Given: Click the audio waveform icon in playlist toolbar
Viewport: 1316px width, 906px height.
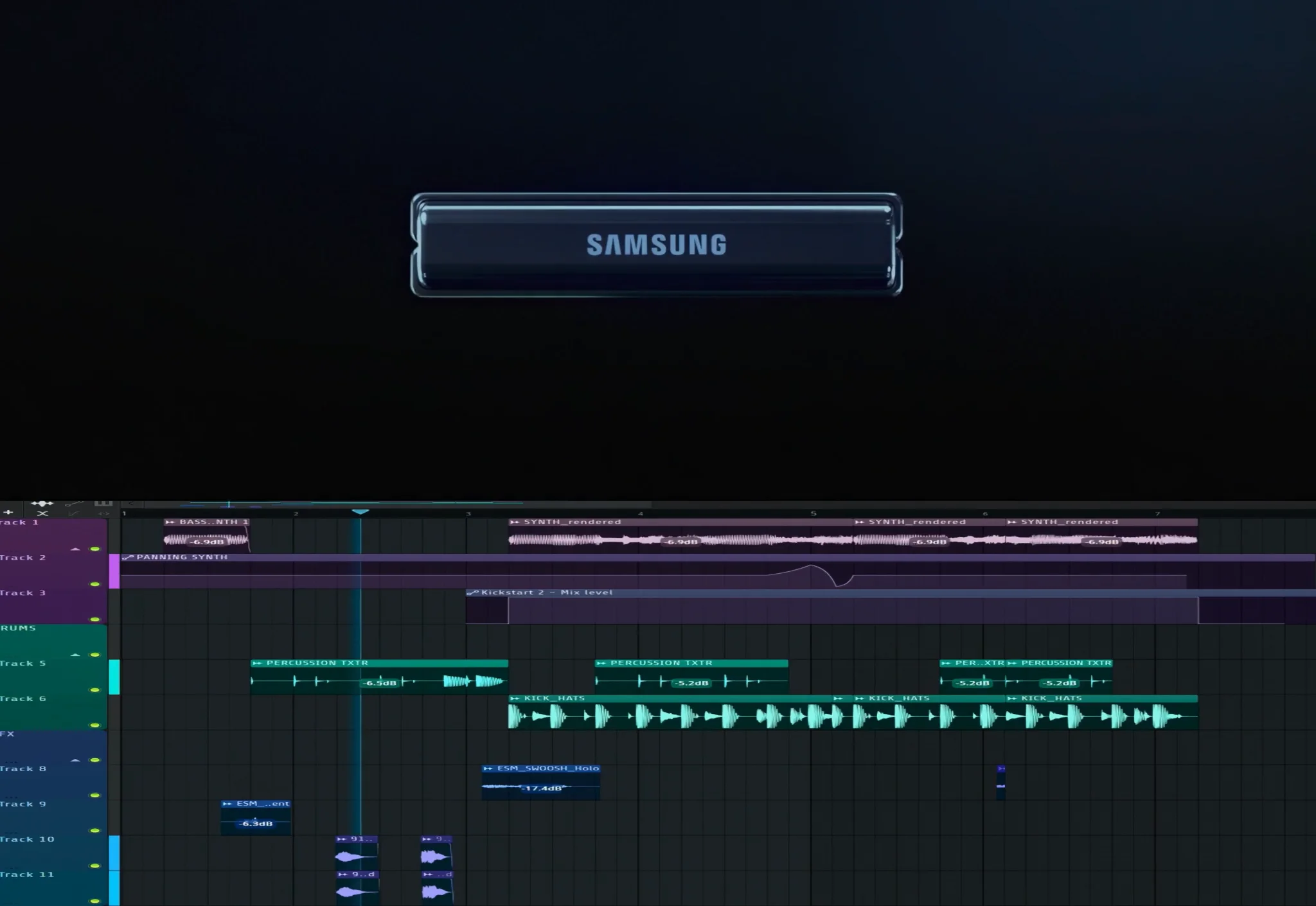Looking at the screenshot, I should pyautogui.click(x=42, y=503).
